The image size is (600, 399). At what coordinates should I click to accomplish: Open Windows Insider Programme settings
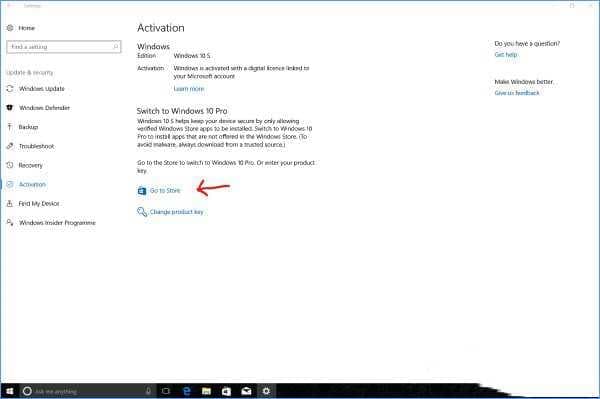[57, 223]
